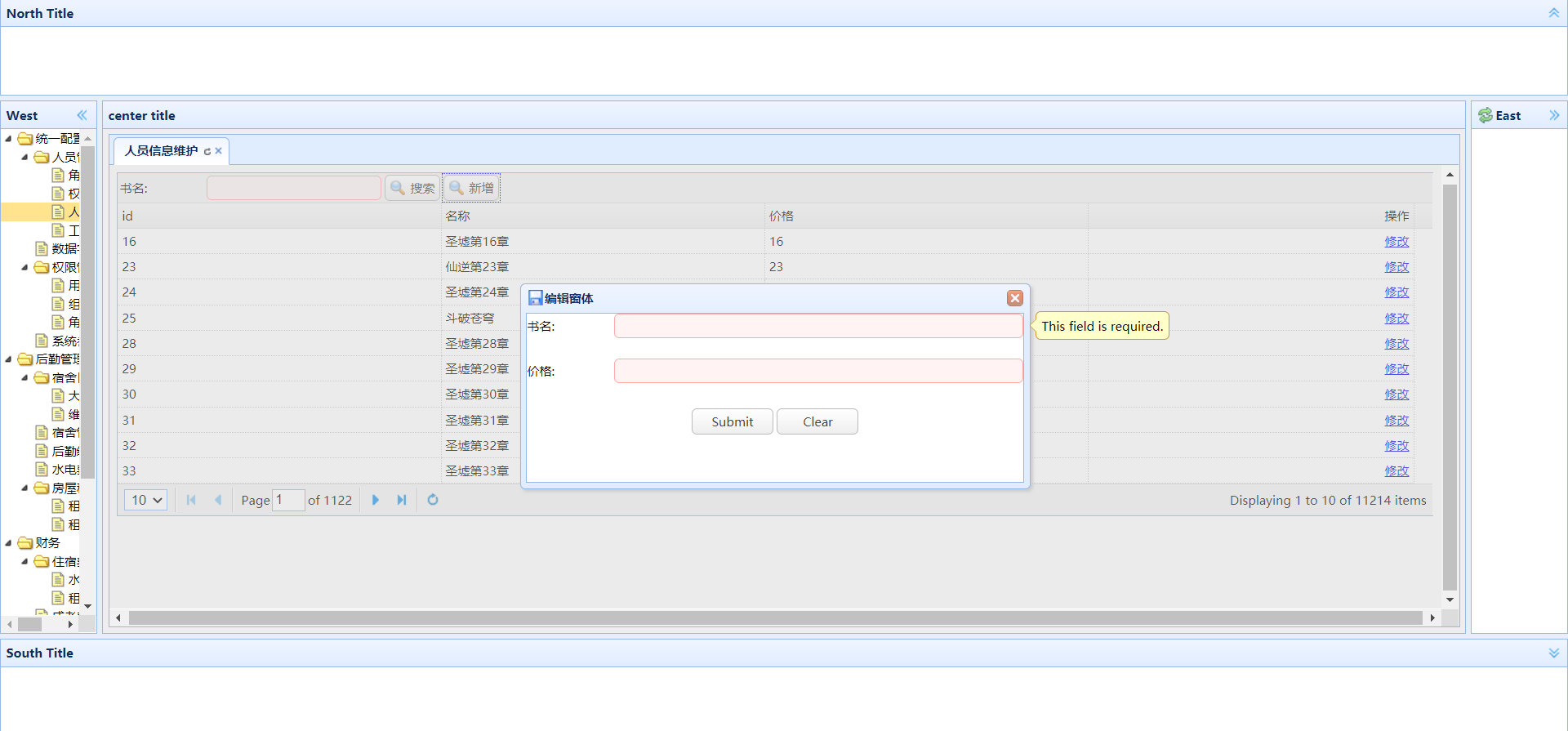The height and width of the screenshot is (731, 1568).
Task: Click 财务 folder icon in tree
Action: pyautogui.click(x=25, y=543)
